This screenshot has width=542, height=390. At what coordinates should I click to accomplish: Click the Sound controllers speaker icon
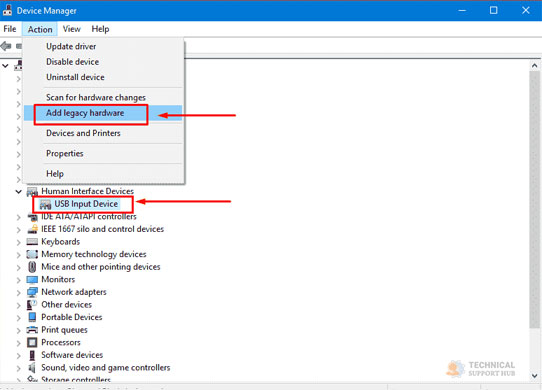tap(32, 368)
